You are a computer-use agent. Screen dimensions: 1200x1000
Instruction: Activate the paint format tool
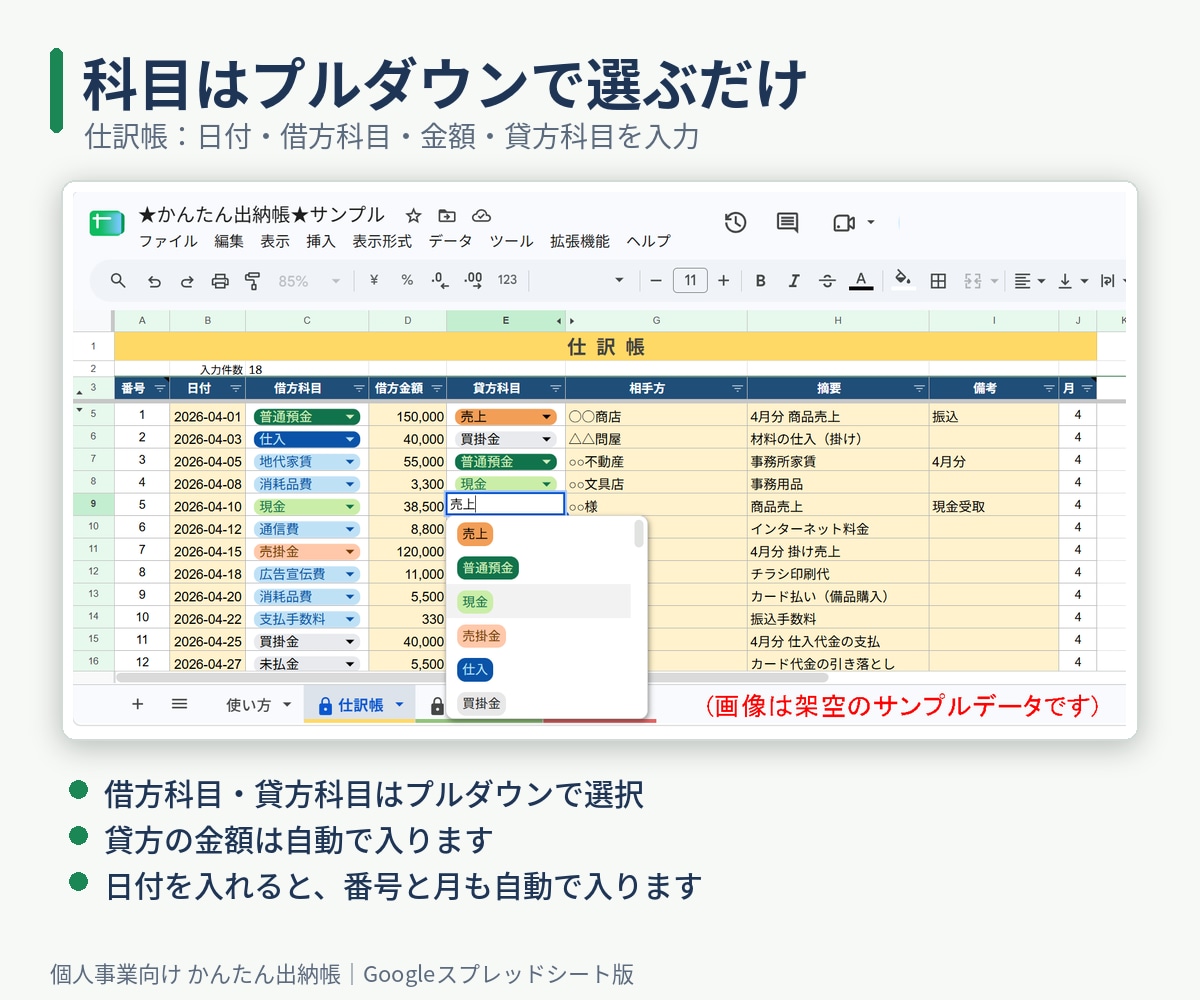pos(252,281)
